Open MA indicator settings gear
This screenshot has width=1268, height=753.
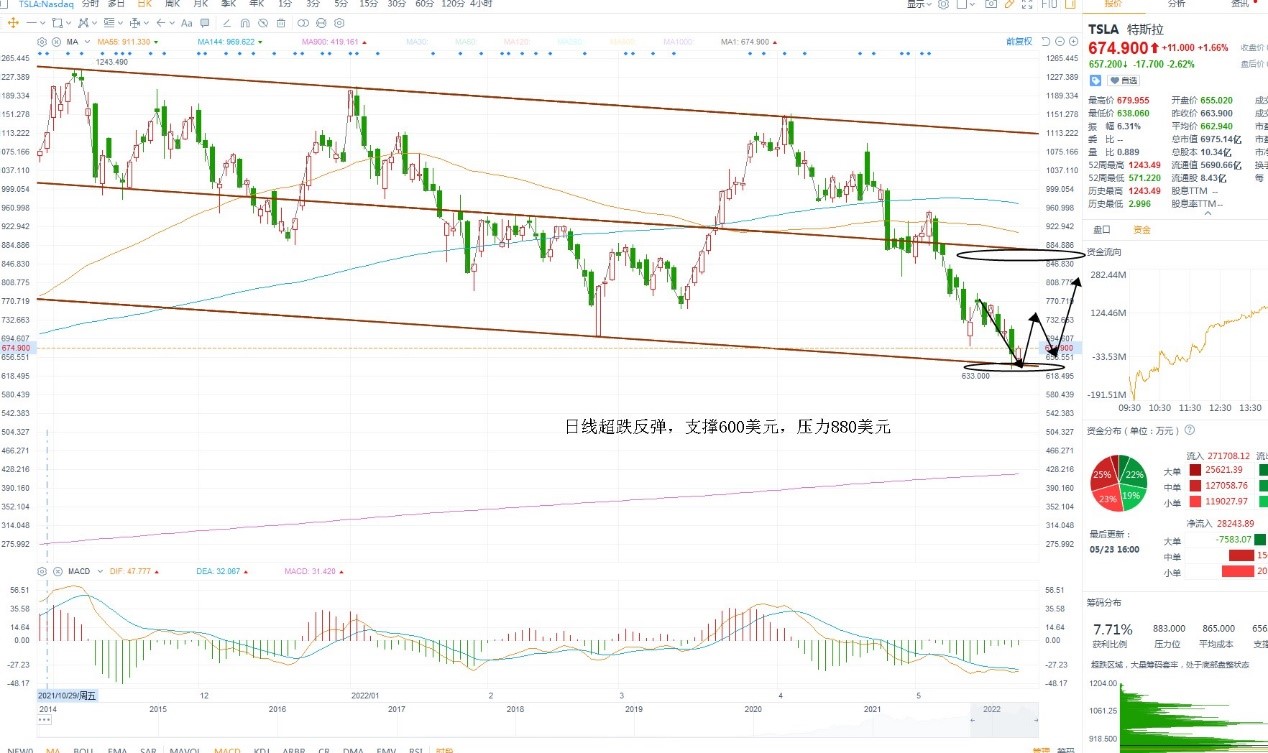tap(42, 42)
